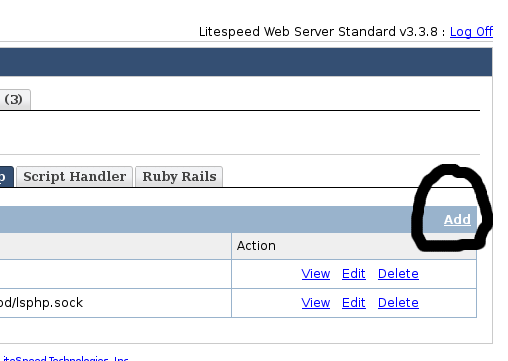Click the Litespeed Web Server Standard version text
The image size is (508, 361).
(x=318, y=32)
